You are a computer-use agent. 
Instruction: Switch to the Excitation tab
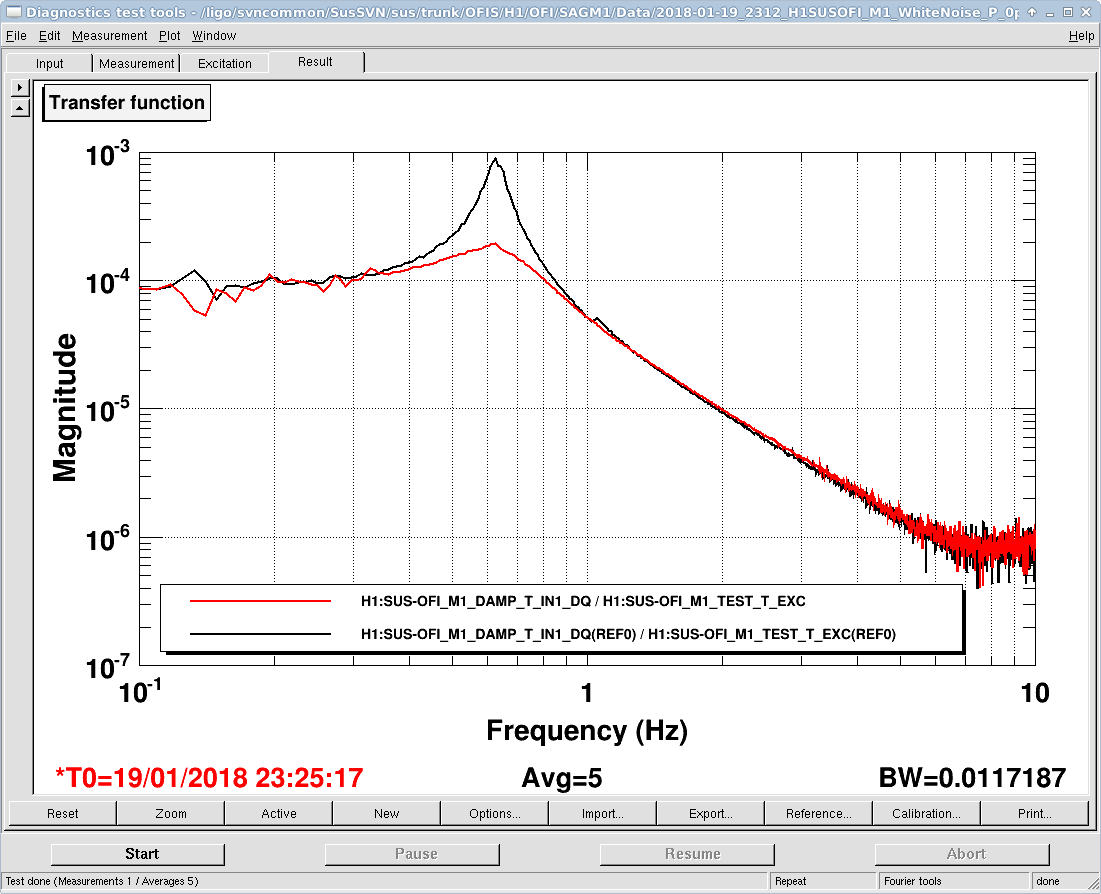[x=225, y=63]
